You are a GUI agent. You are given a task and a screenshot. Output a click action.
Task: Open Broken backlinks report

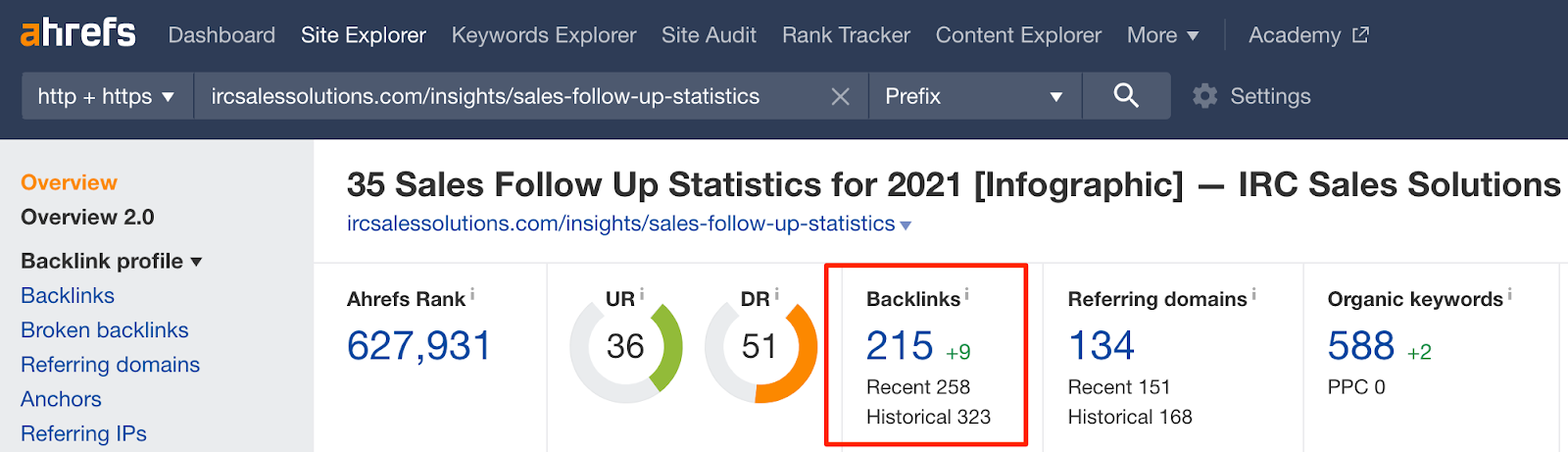click(105, 329)
